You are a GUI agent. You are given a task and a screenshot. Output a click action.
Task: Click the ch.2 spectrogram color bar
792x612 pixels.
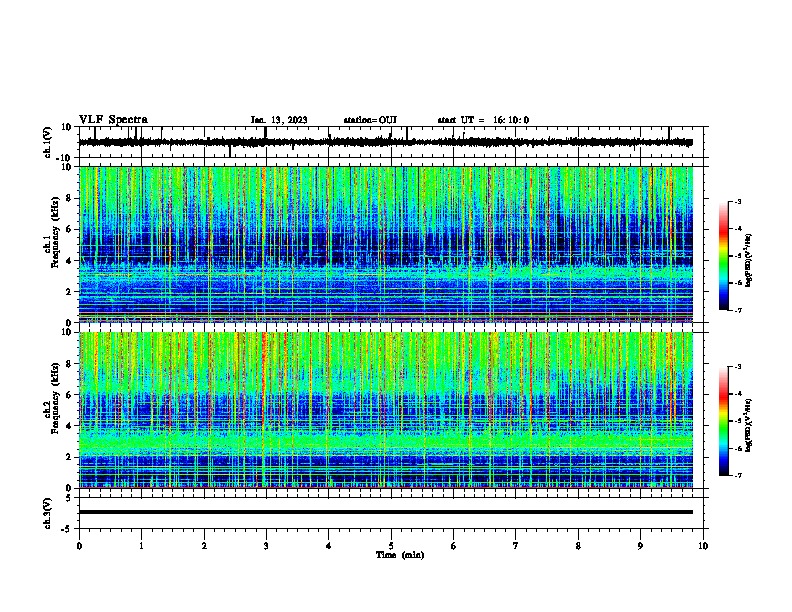point(723,421)
